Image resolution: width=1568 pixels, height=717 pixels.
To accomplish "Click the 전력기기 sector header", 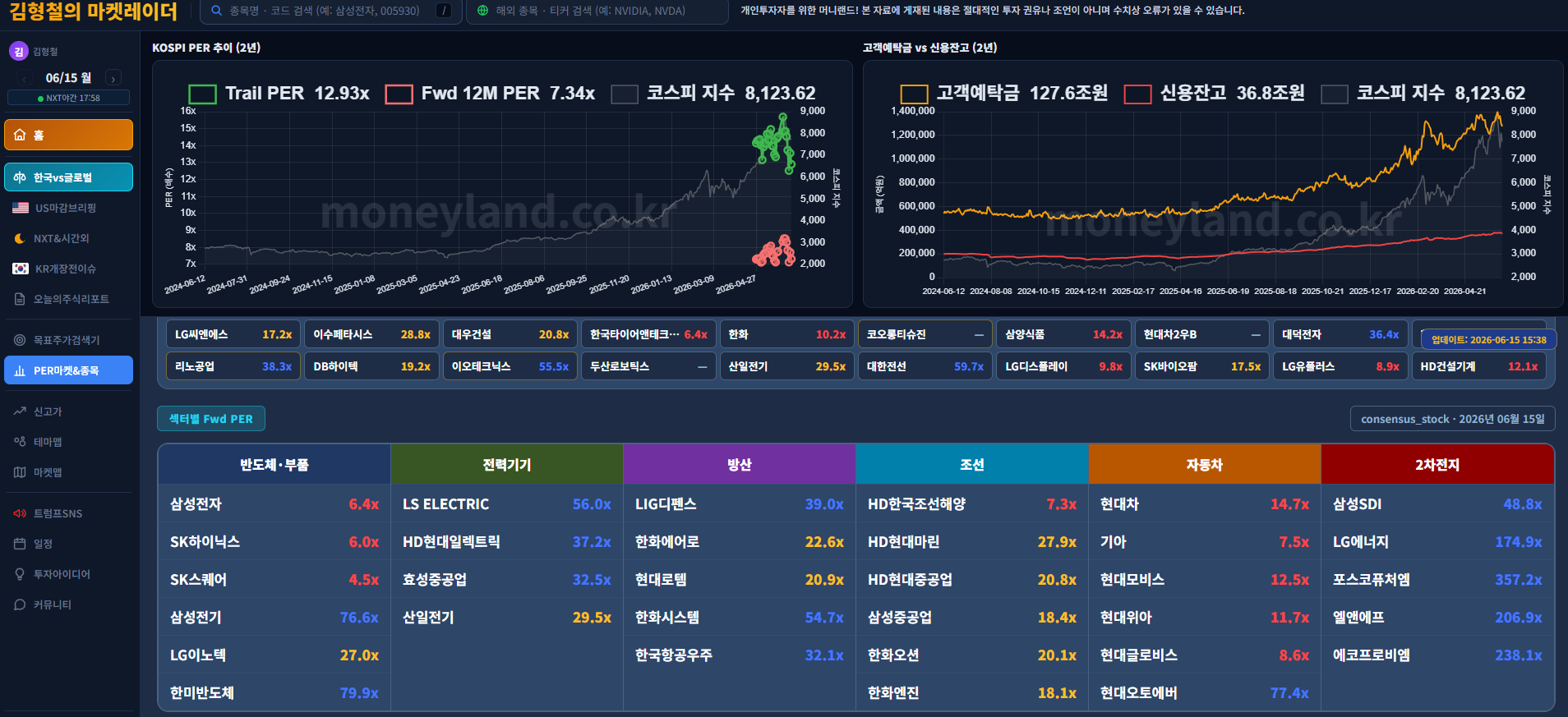I will coord(507,465).
